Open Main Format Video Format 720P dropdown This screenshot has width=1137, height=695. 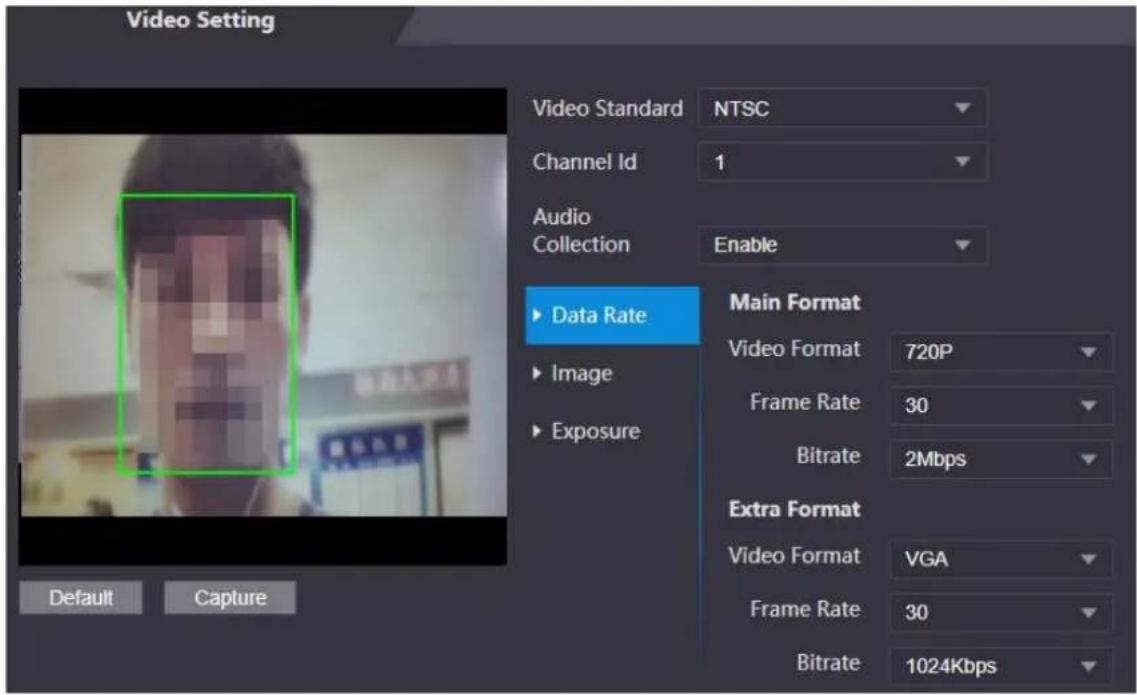(x=1001, y=352)
